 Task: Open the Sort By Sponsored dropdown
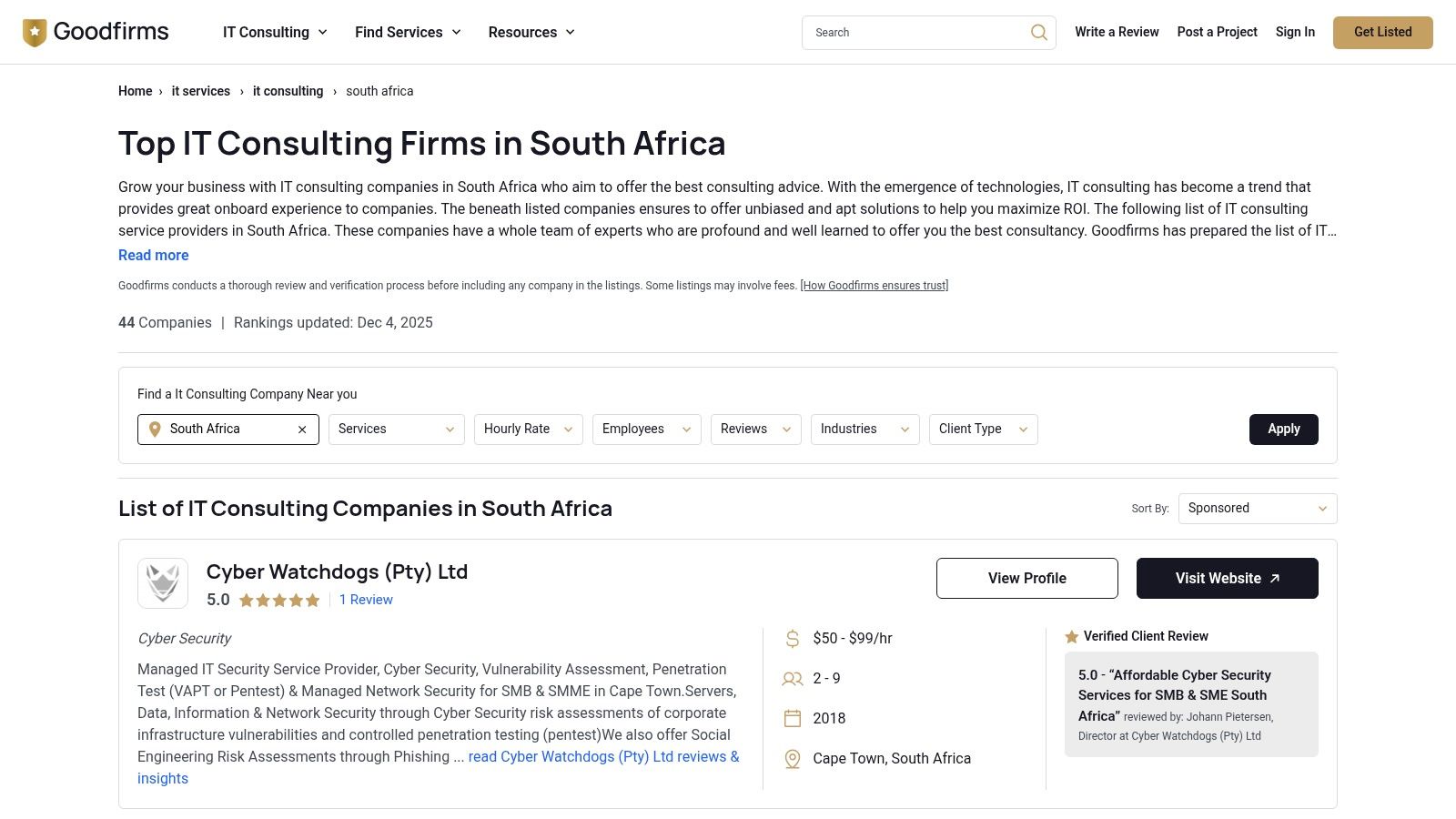[1257, 509]
